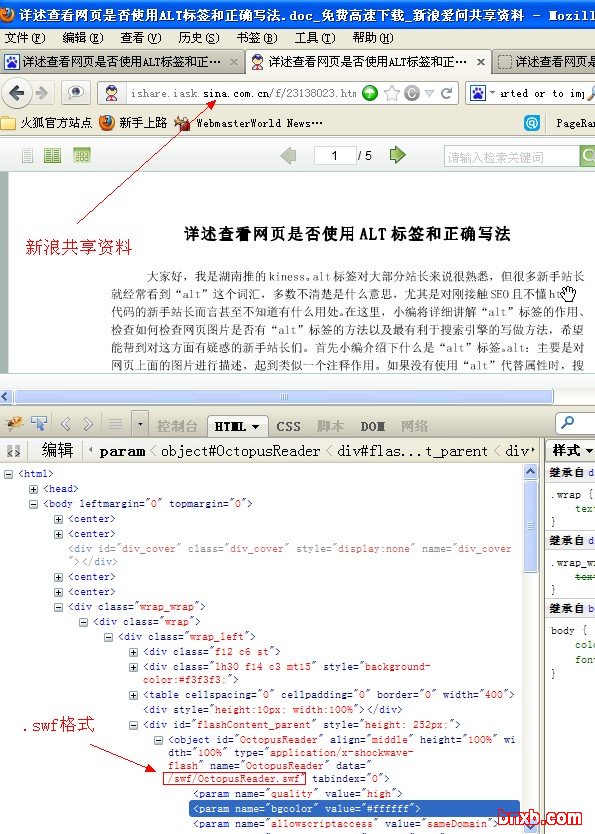Click the green search button of document viewer
Screen dimensions: 595x834
coord(587,156)
